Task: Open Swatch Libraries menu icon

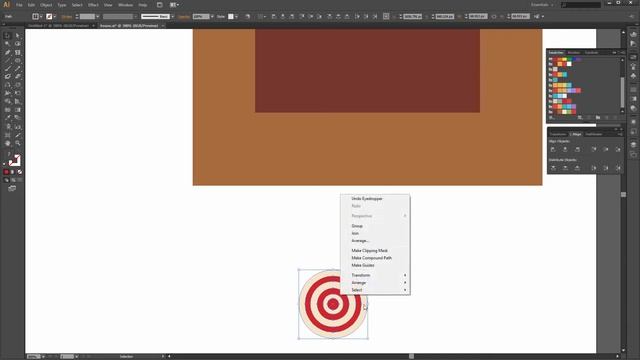Action: coord(551,118)
